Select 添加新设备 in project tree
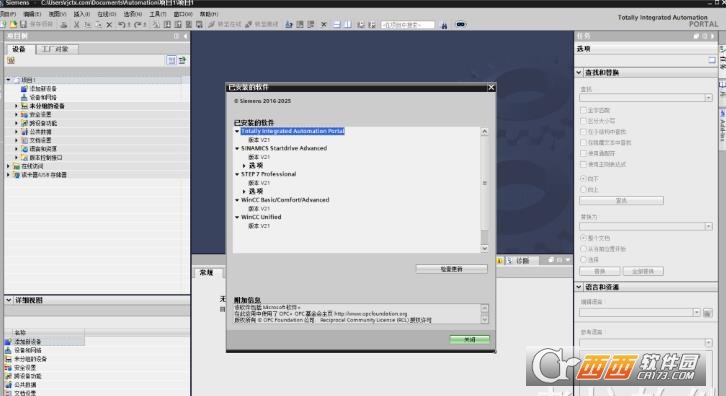This screenshot has width=726, height=396. click(43, 88)
